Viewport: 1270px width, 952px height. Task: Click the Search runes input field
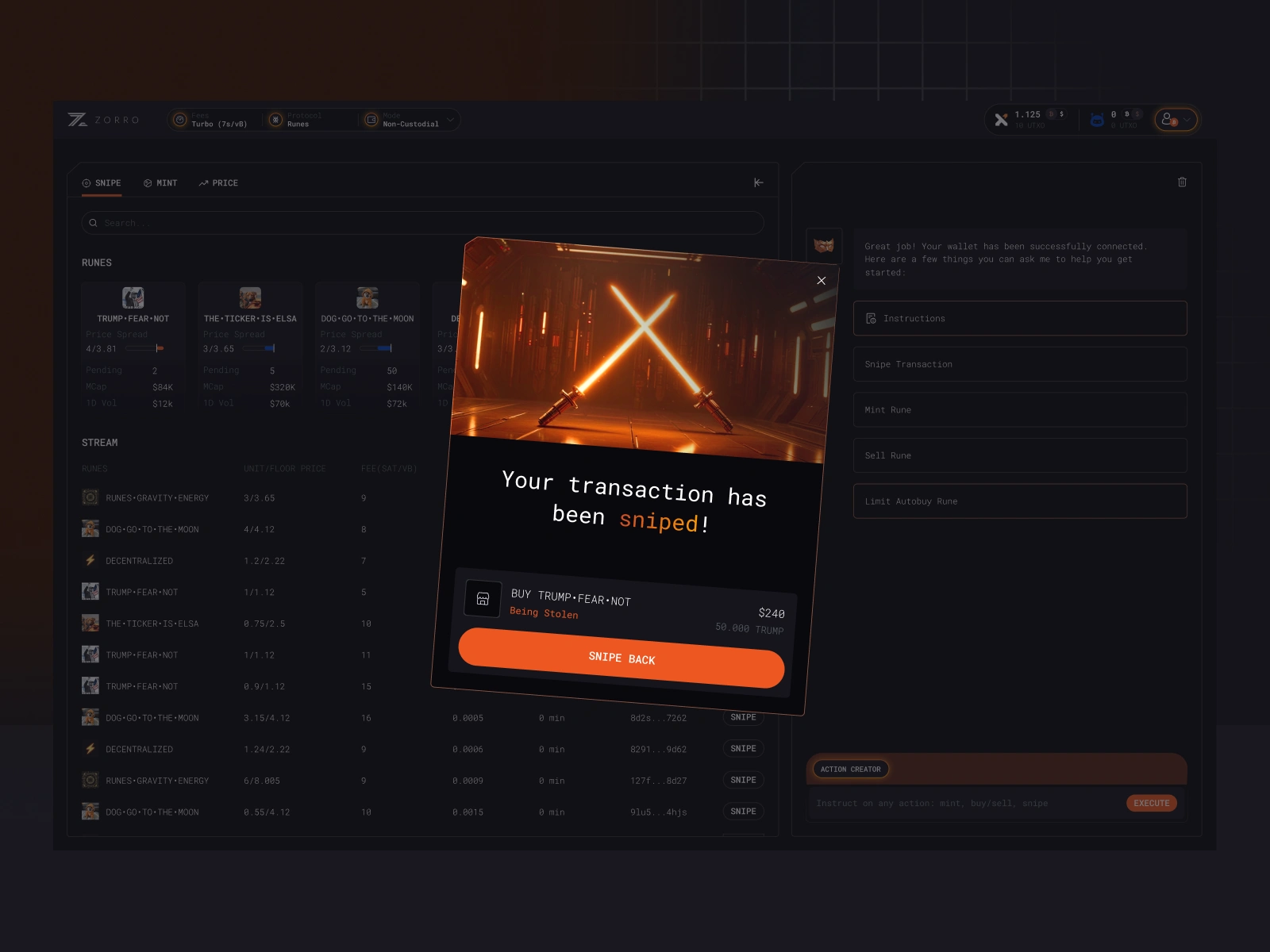coord(422,223)
